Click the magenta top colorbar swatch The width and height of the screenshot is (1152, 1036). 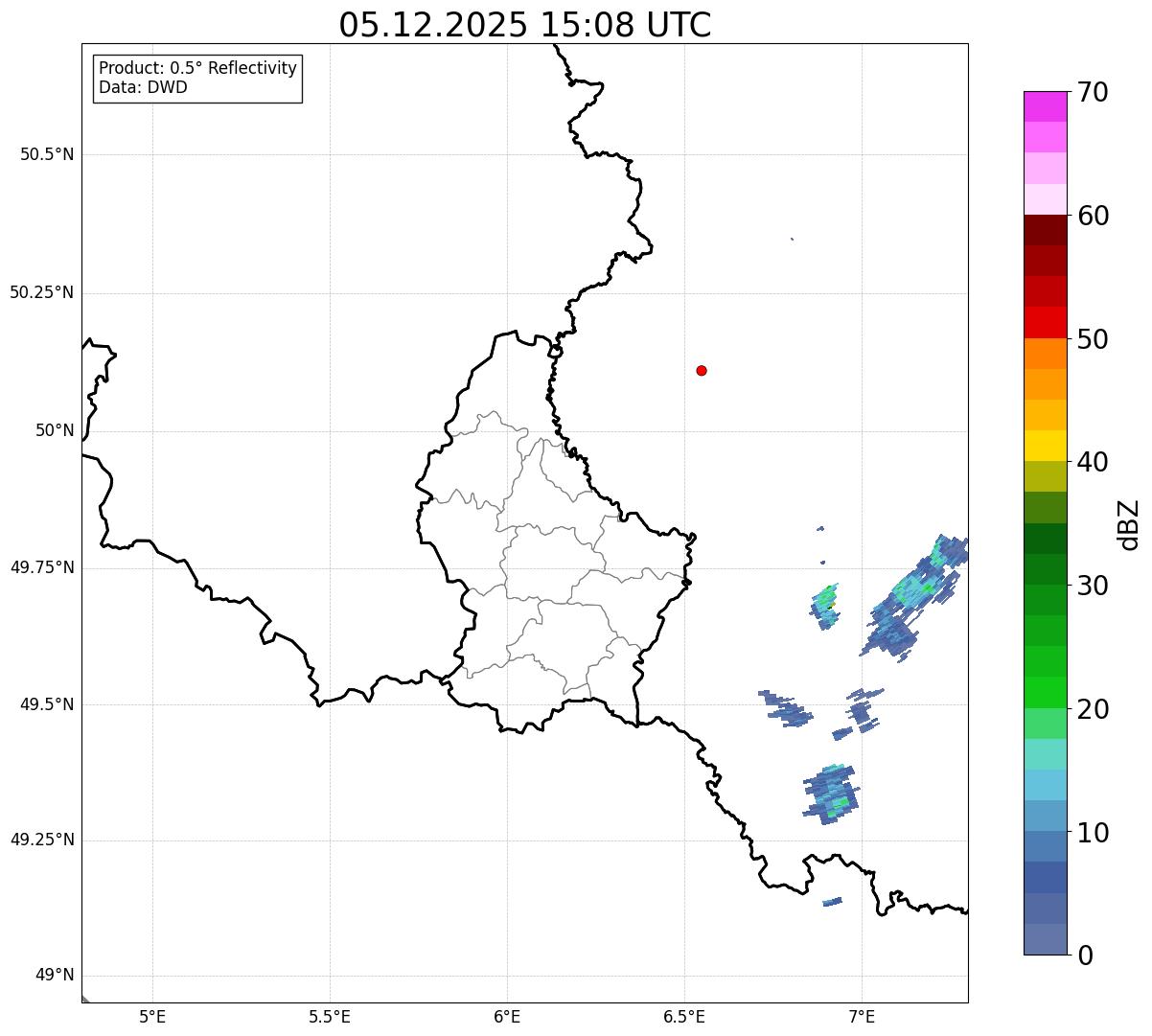(1045, 106)
